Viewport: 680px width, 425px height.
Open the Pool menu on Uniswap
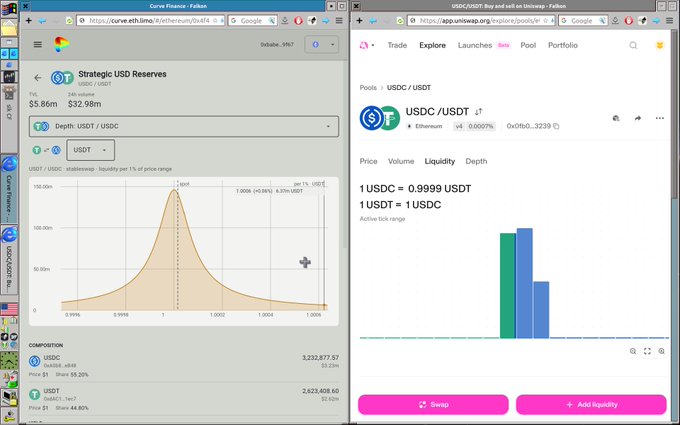[x=528, y=45]
